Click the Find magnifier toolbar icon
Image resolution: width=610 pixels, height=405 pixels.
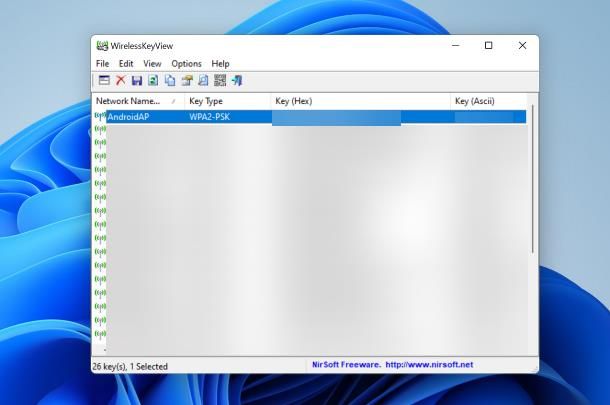[203, 80]
